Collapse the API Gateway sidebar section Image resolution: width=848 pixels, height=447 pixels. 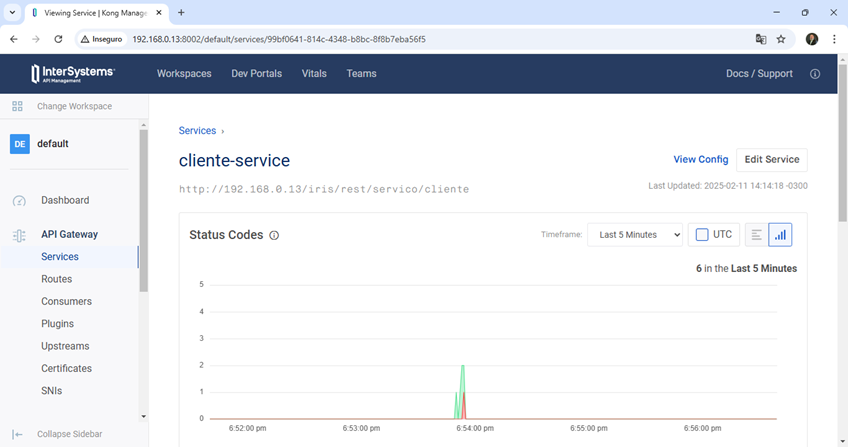pos(69,234)
